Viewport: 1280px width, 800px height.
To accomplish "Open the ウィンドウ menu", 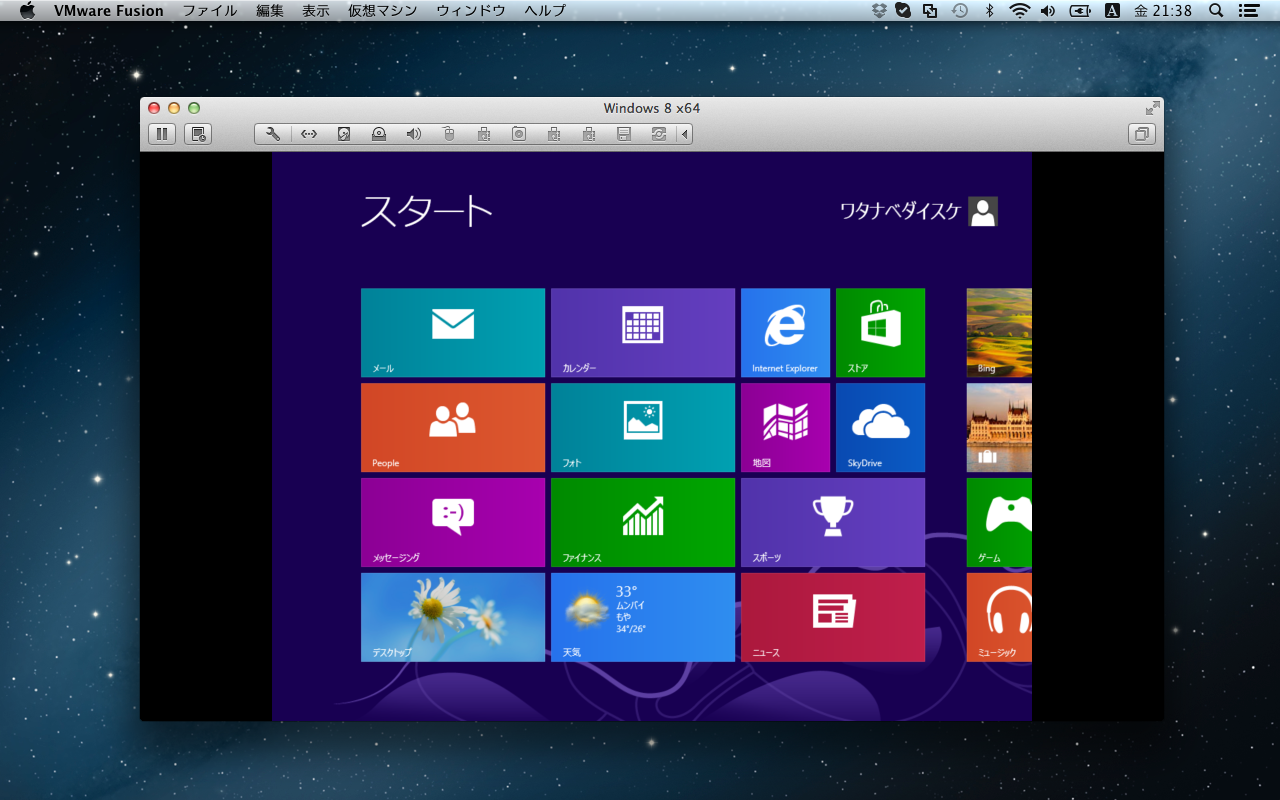I will coord(471,11).
